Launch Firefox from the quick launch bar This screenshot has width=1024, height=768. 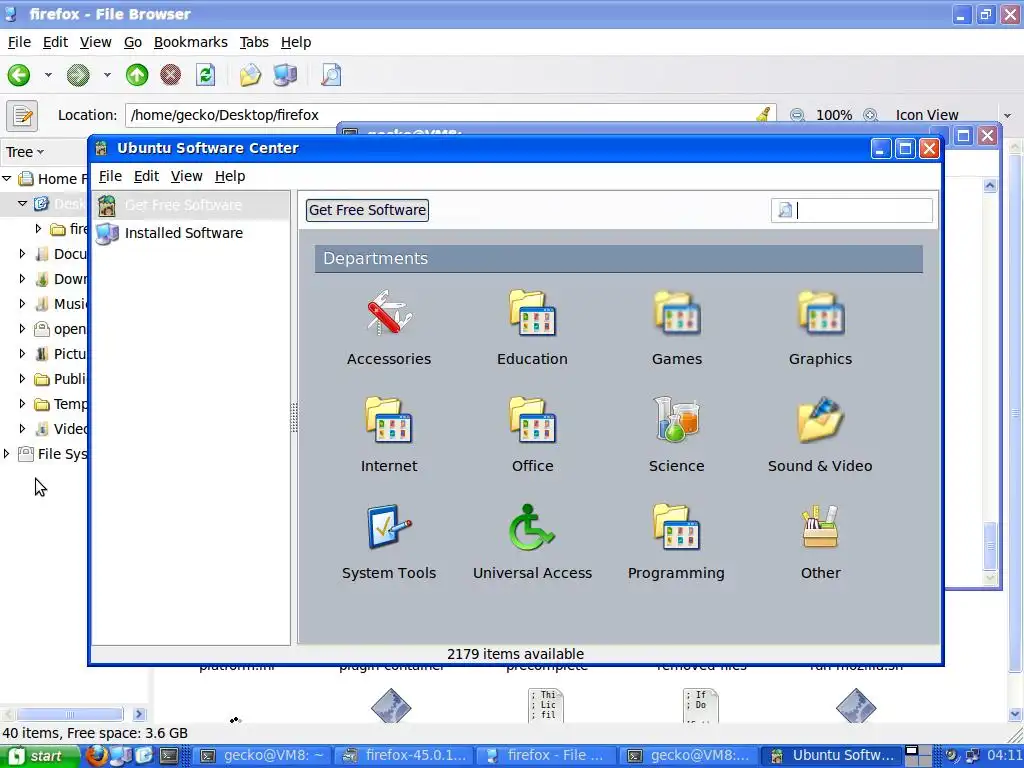[97, 756]
